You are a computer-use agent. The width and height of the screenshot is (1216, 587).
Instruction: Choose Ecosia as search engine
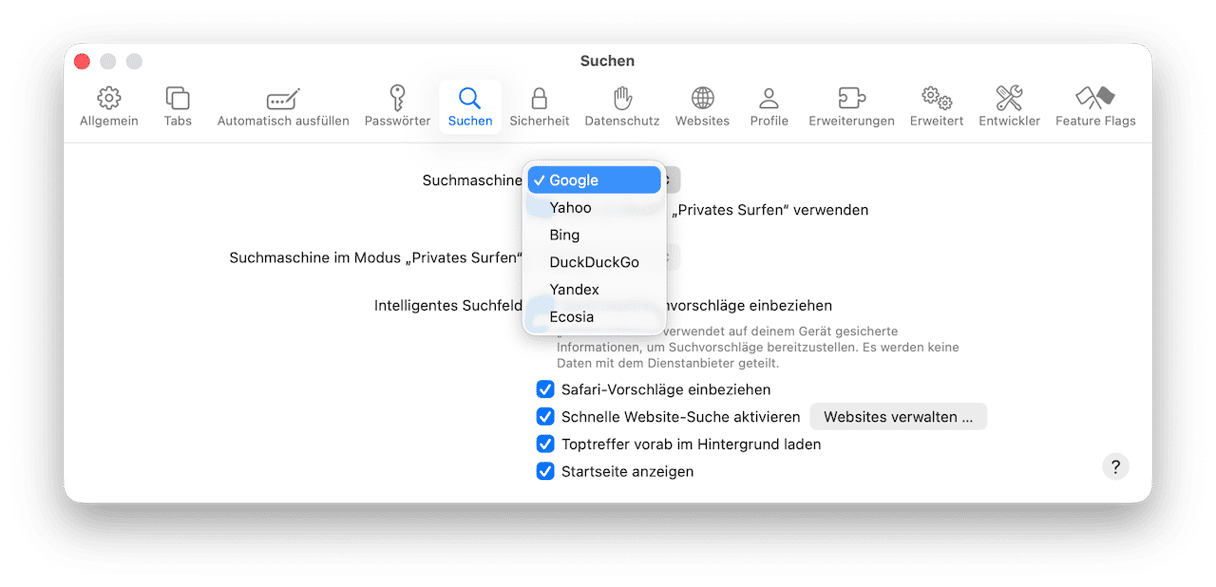click(594, 317)
